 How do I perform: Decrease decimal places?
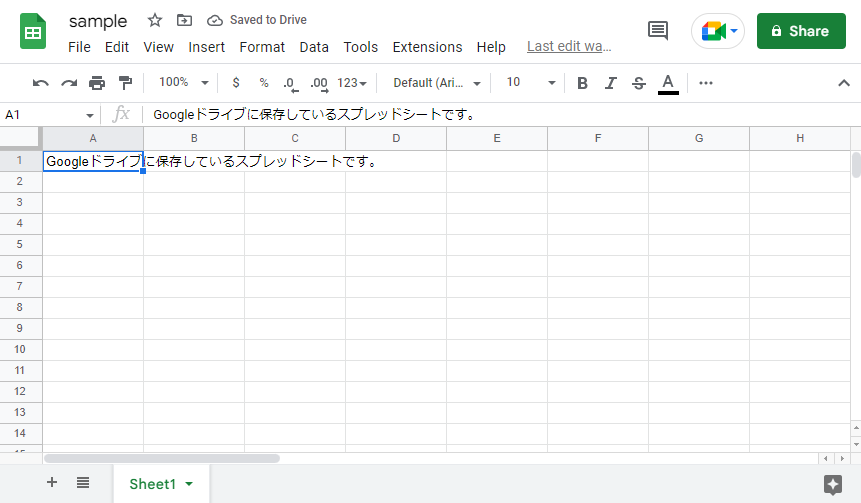290,83
